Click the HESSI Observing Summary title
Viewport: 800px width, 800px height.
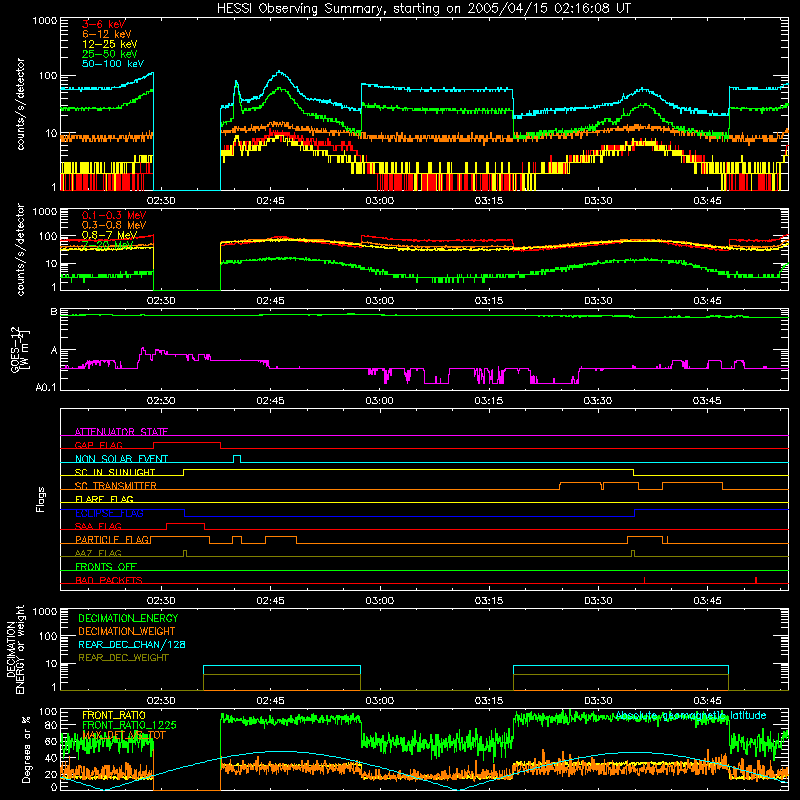coord(423,9)
